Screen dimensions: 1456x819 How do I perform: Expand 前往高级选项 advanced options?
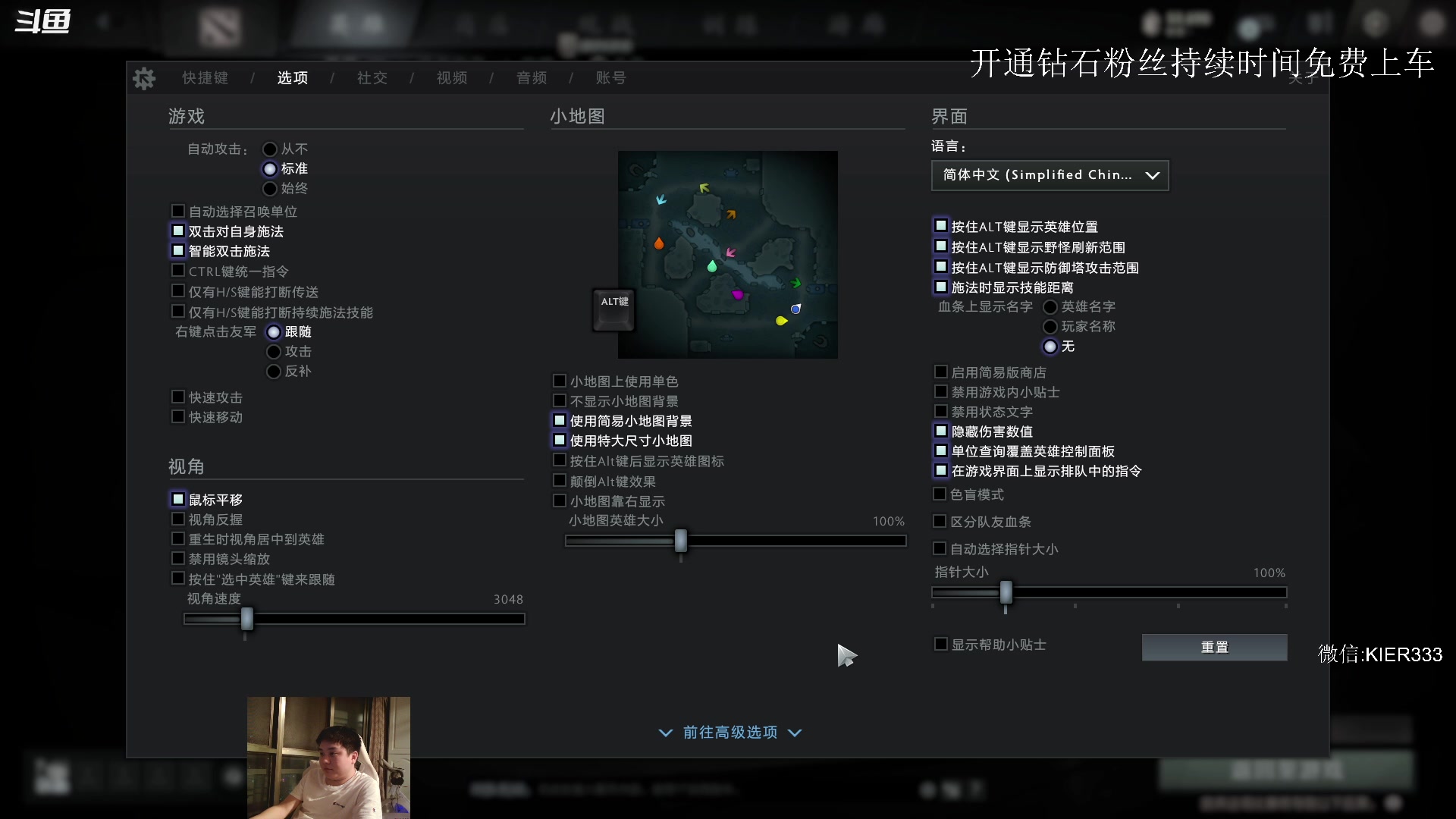click(730, 733)
